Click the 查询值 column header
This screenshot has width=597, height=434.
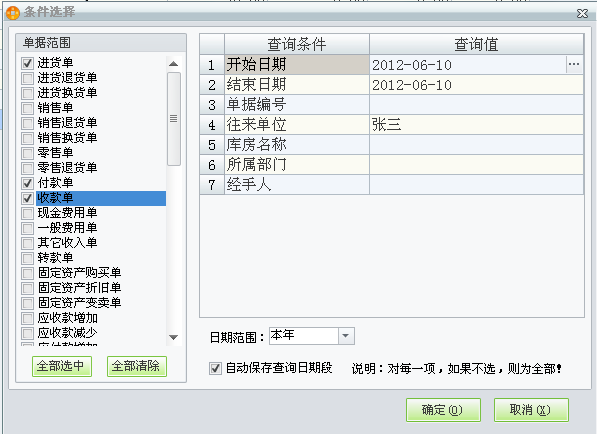[x=476, y=44]
